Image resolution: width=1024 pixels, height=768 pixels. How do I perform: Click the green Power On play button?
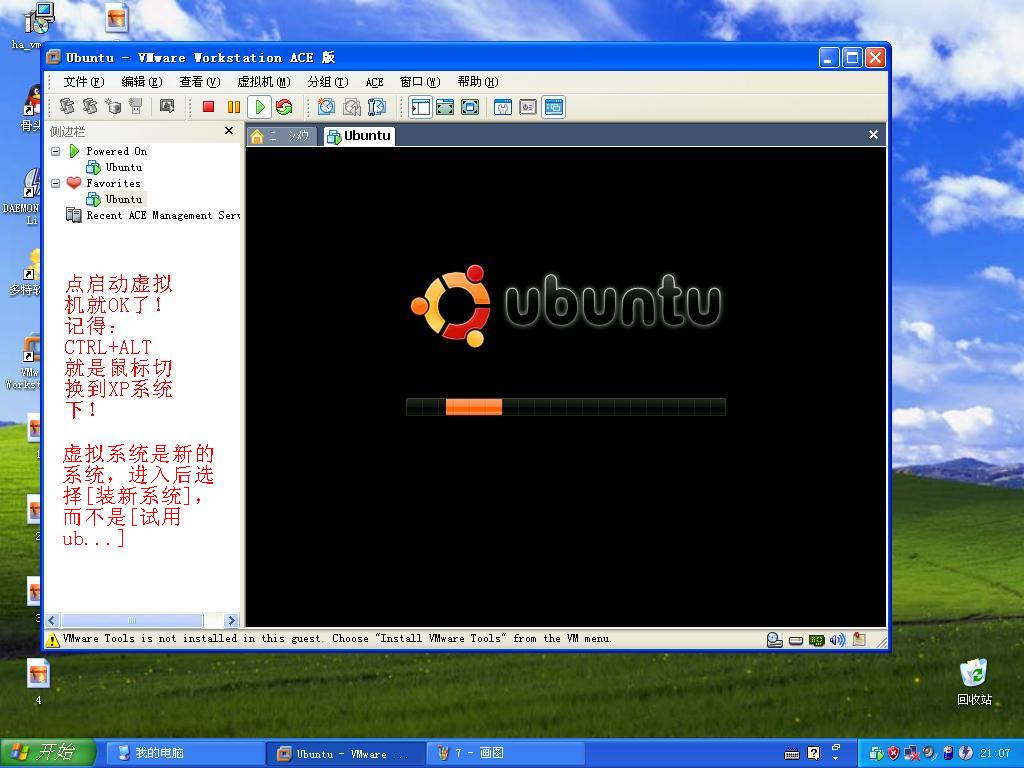(x=260, y=107)
